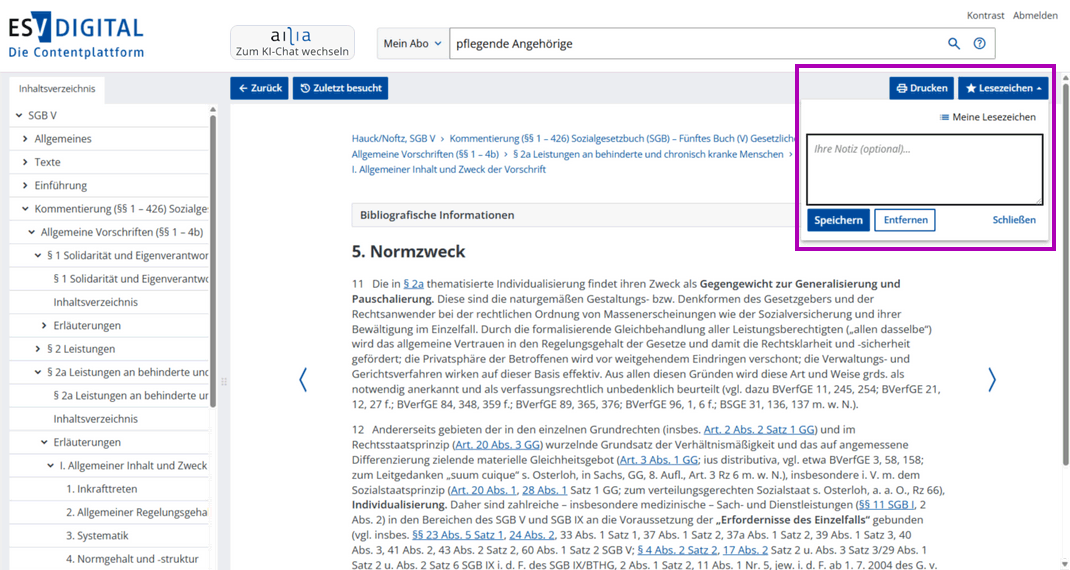This screenshot has height=570, width=1070.
Task: Open search help question mark icon
Action: (x=979, y=44)
